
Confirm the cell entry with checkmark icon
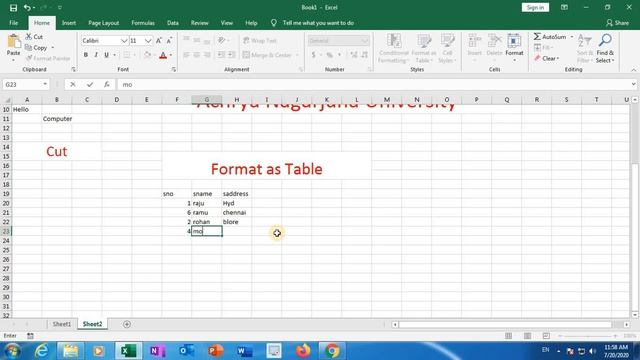90,84
